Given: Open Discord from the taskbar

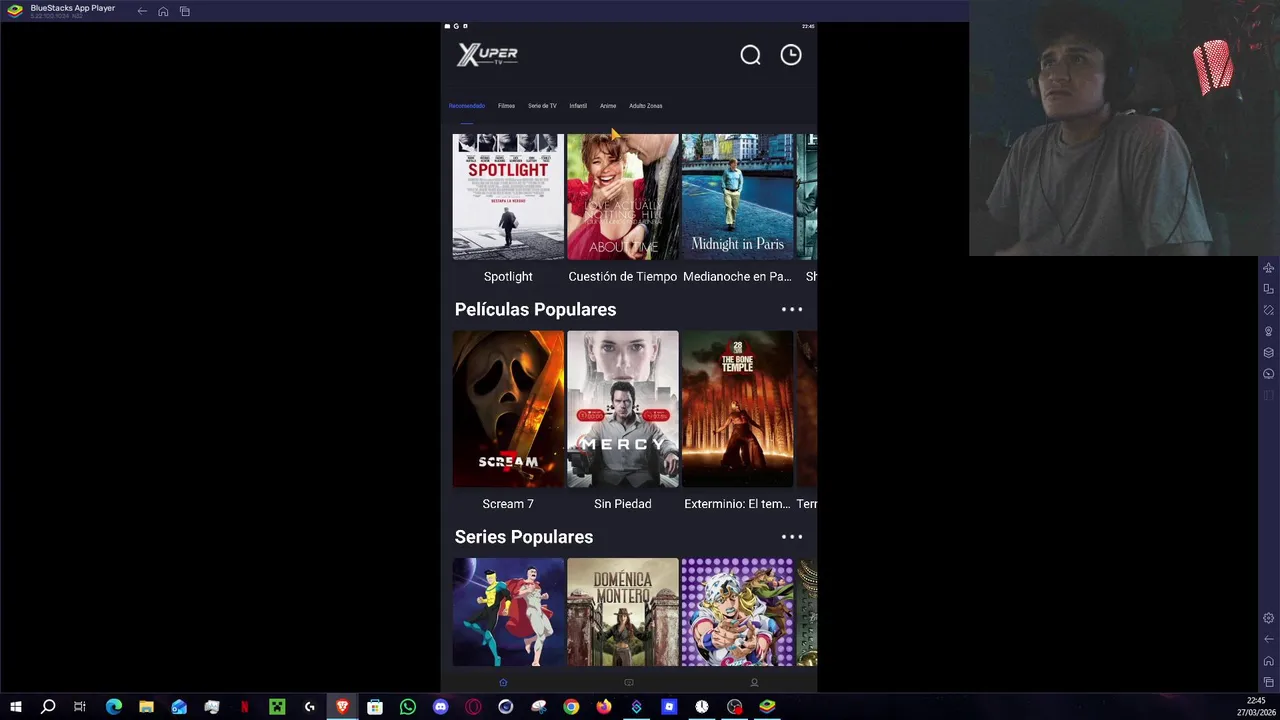Looking at the screenshot, I should (440, 707).
